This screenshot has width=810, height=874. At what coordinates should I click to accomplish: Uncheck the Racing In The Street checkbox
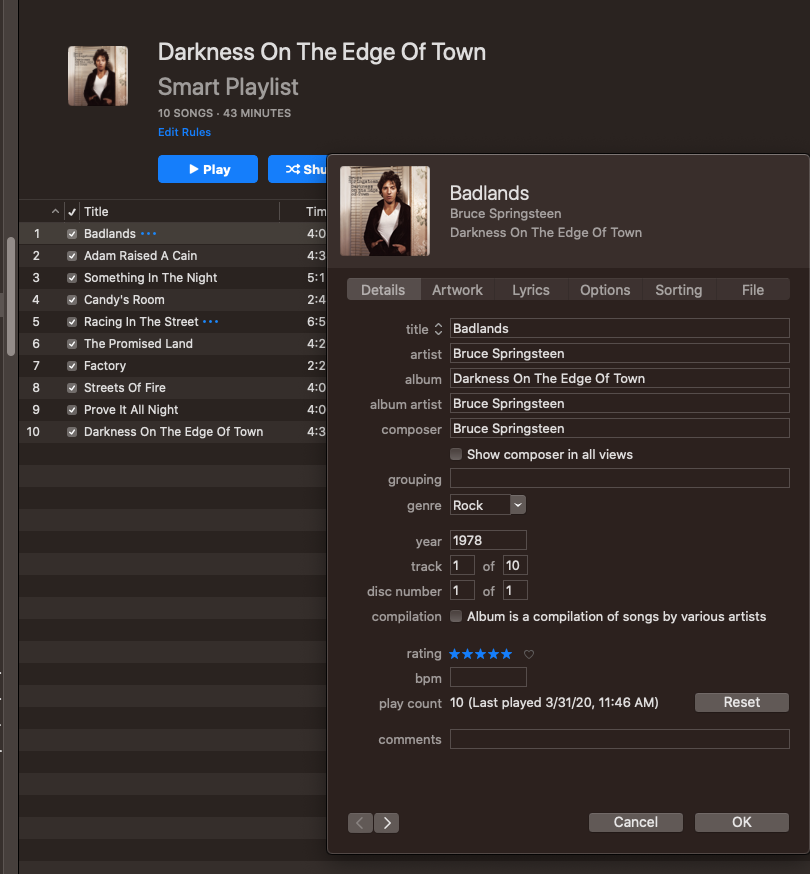click(x=72, y=322)
